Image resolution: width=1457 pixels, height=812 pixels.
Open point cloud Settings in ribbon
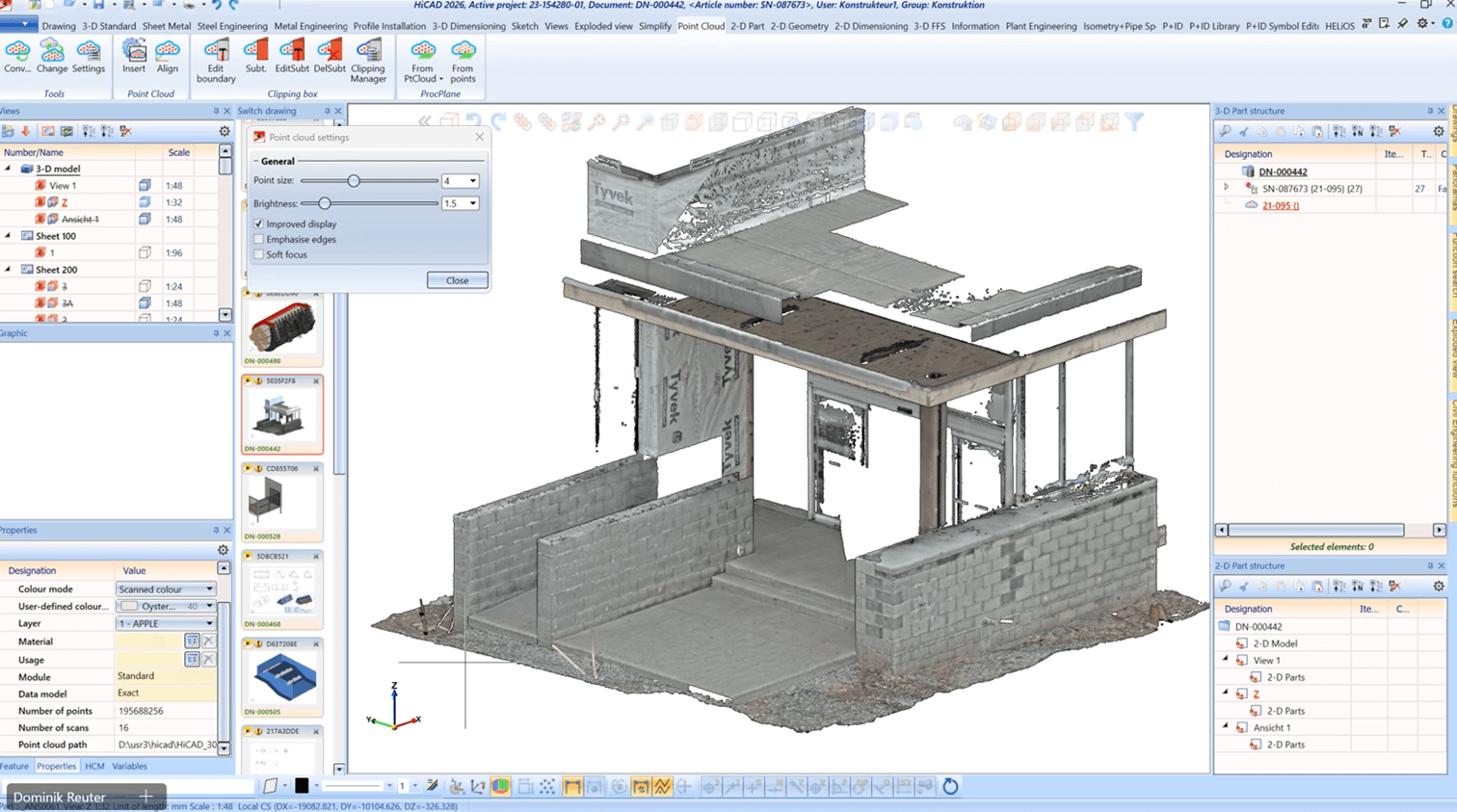click(x=88, y=56)
